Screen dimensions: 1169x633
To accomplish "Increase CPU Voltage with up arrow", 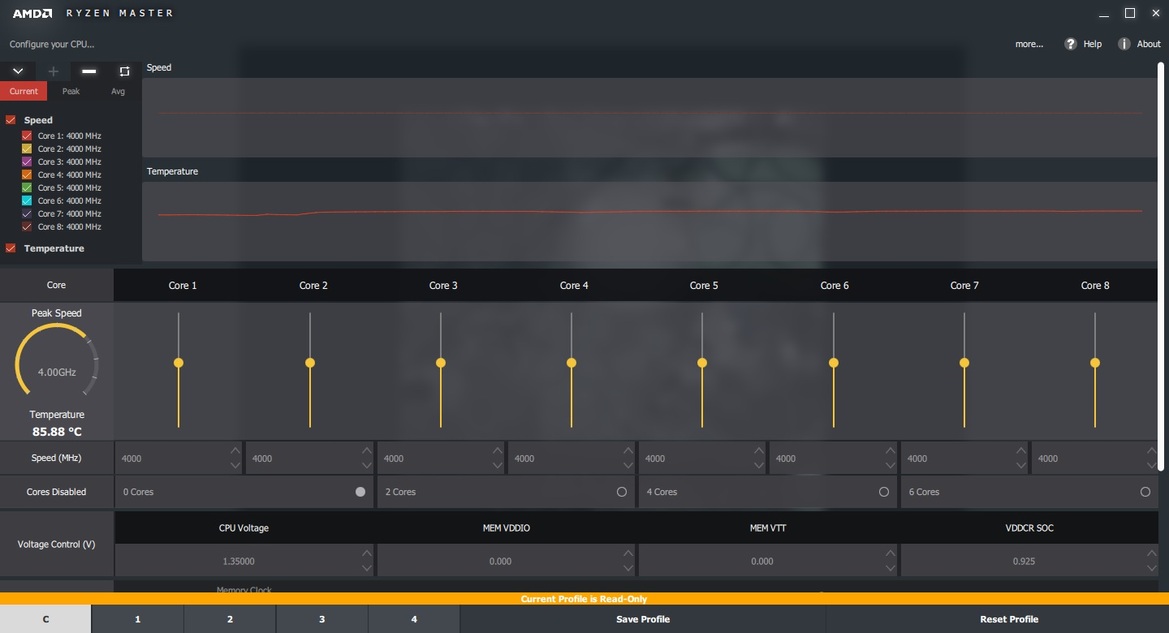I will pos(366,553).
